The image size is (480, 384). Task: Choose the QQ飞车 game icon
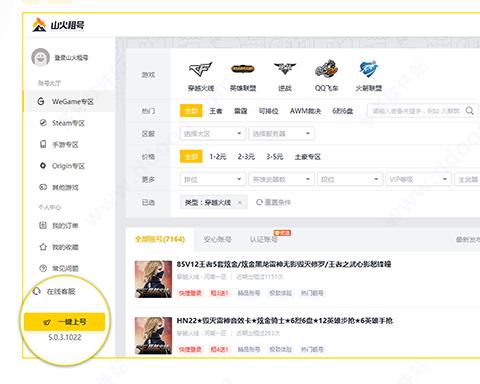coord(327,76)
